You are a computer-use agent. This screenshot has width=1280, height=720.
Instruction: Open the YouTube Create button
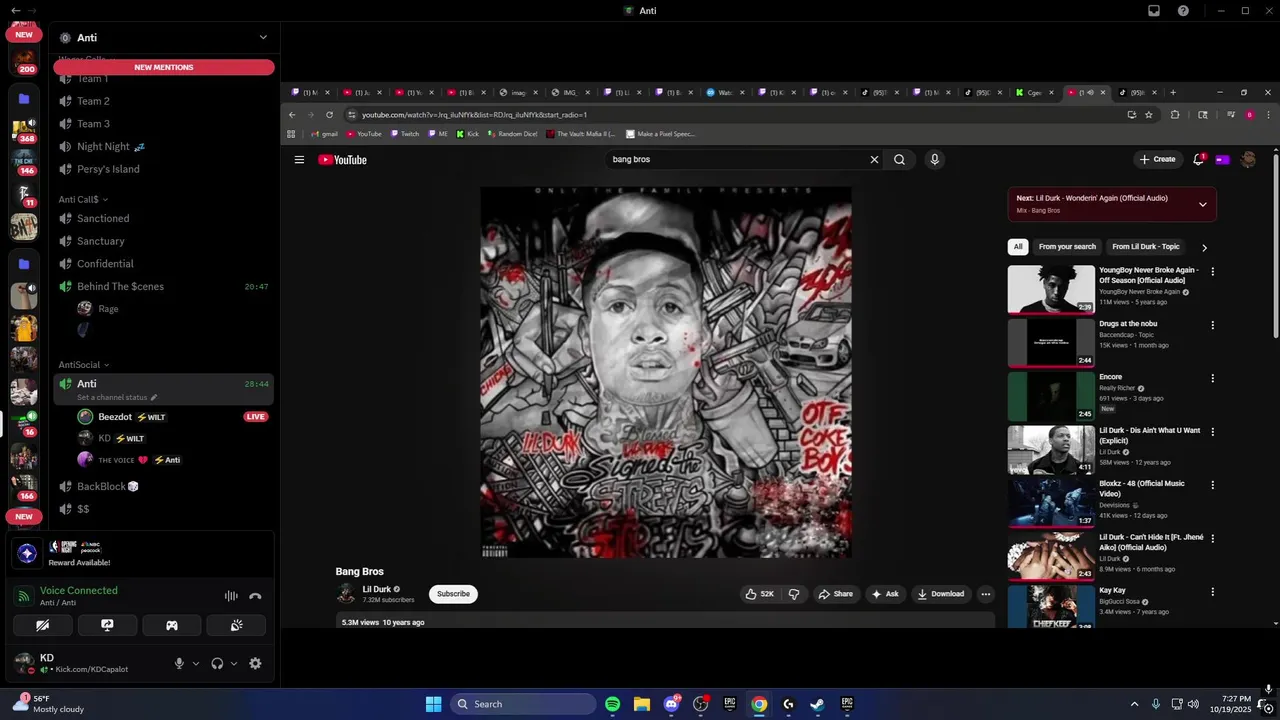click(x=1157, y=160)
